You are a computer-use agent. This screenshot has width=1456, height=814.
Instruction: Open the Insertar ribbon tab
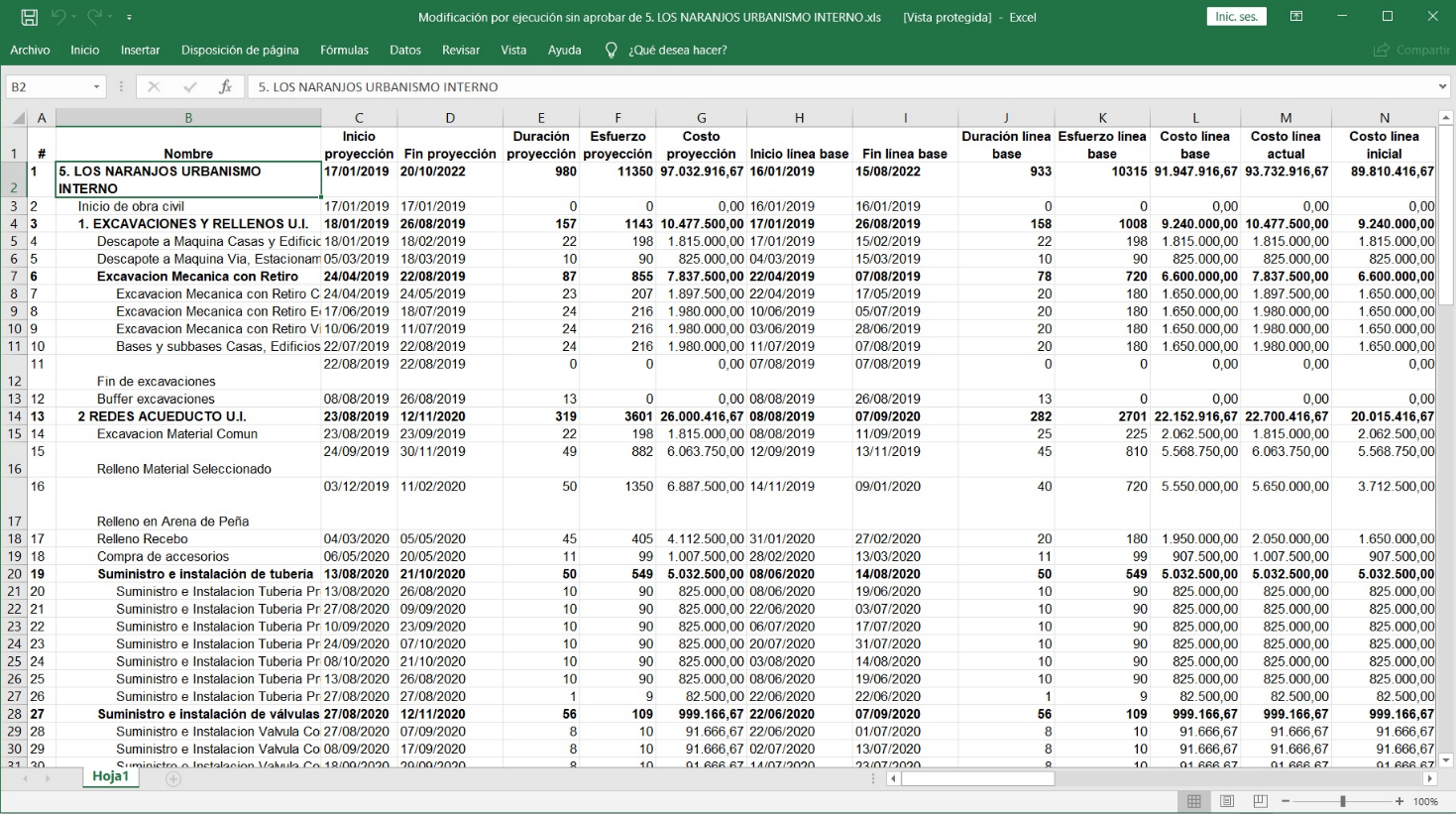141,50
